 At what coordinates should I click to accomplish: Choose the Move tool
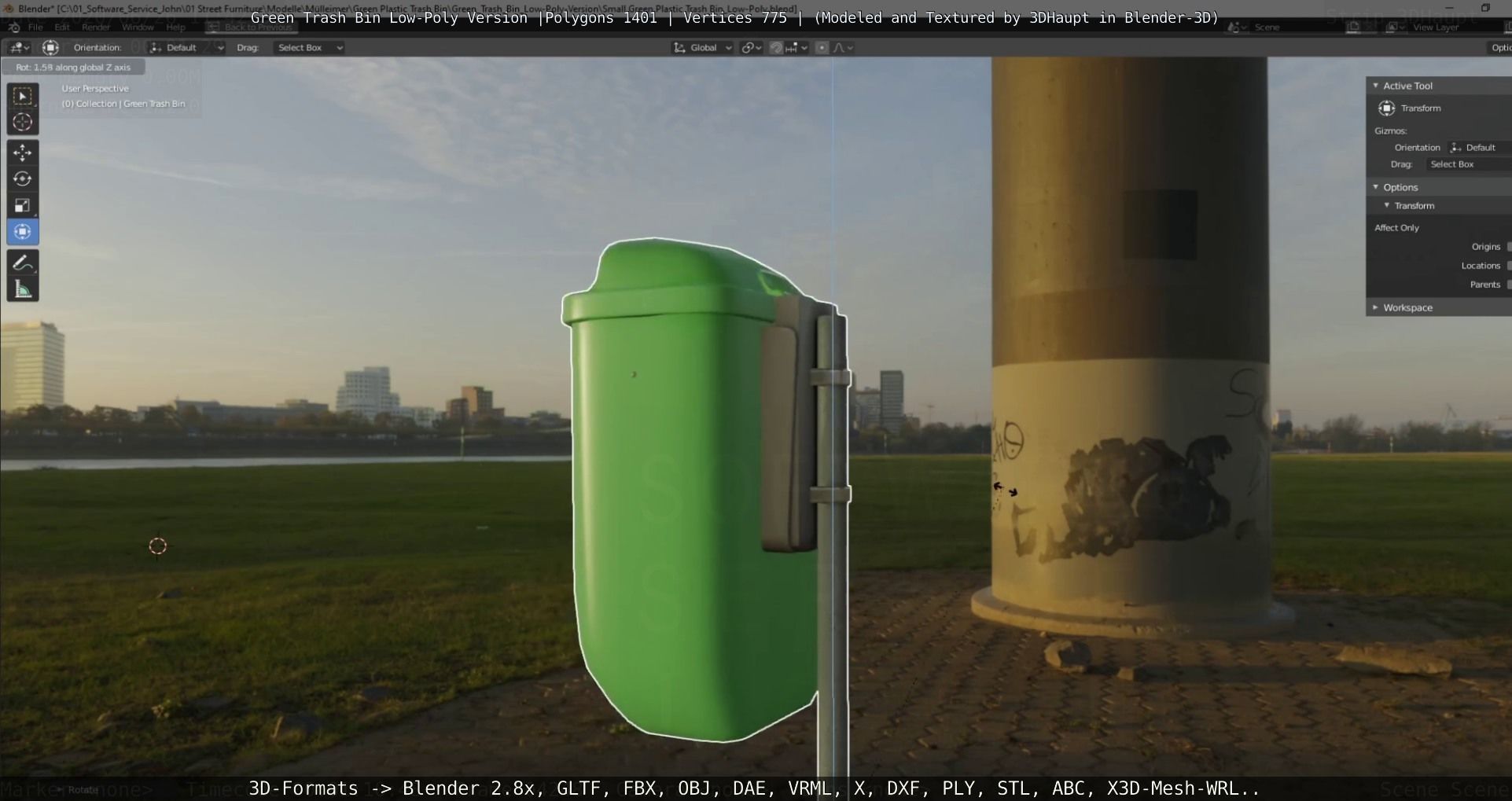coord(22,152)
